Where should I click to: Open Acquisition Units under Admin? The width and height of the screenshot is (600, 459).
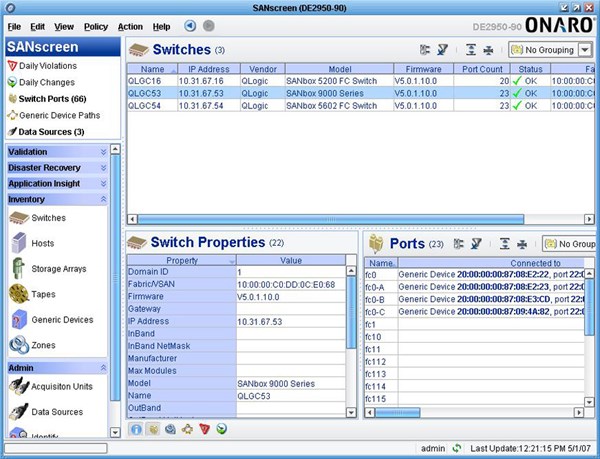point(51,386)
